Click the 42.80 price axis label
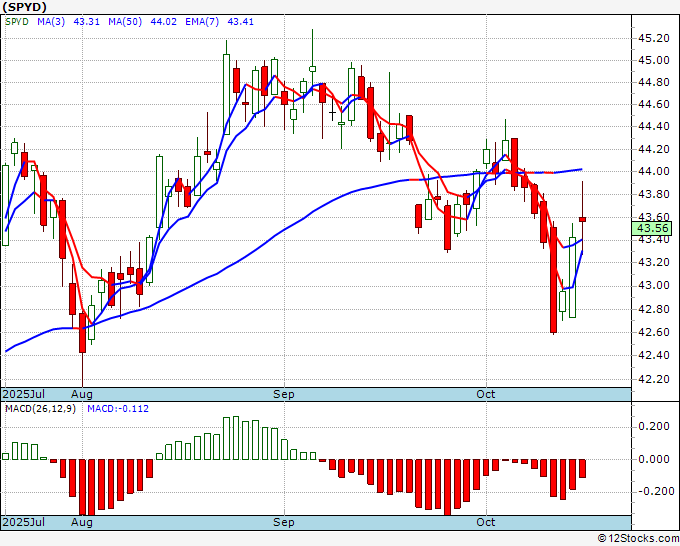 [654, 309]
